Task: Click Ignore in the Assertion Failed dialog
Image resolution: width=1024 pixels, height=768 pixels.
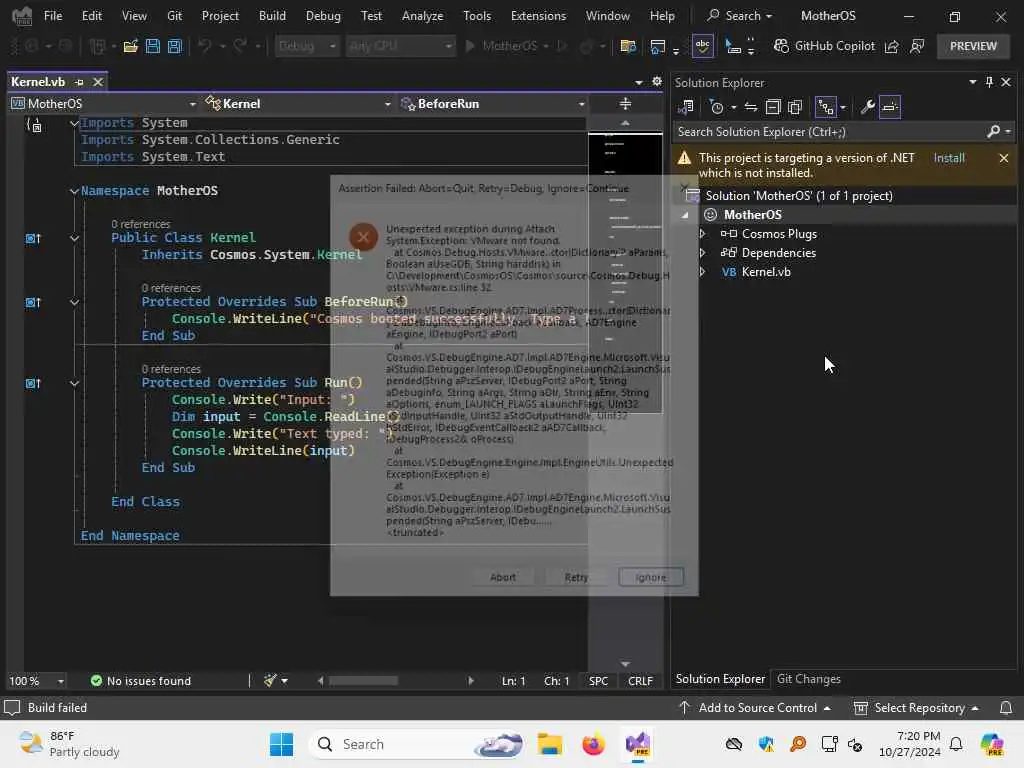Action: point(650,577)
